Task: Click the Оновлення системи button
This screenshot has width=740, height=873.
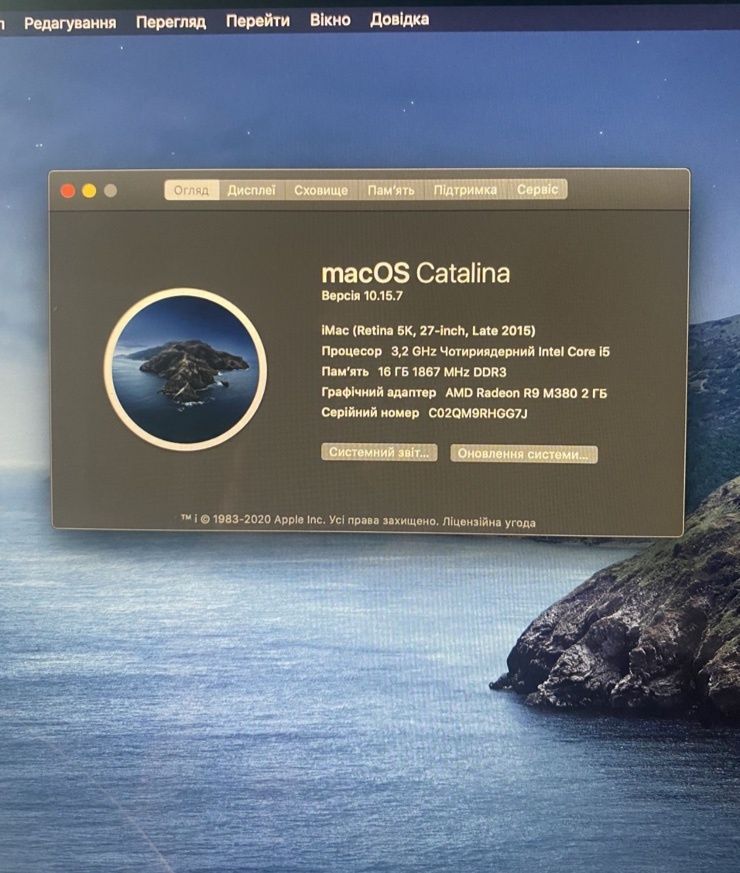Action: pyautogui.click(x=523, y=454)
